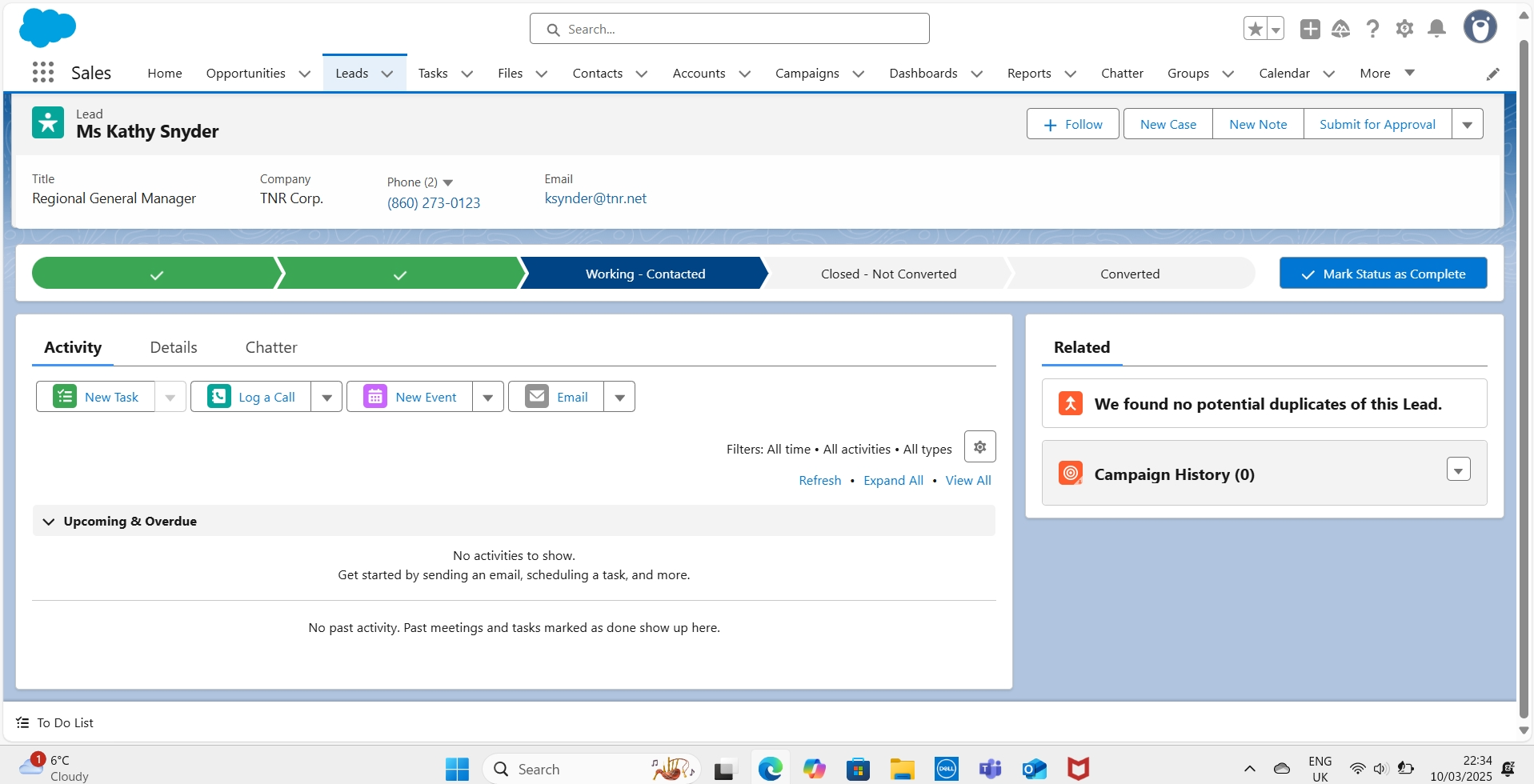Viewport: 1534px width, 784px height.
Task: Toggle Follow on this lead
Action: click(1072, 123)
